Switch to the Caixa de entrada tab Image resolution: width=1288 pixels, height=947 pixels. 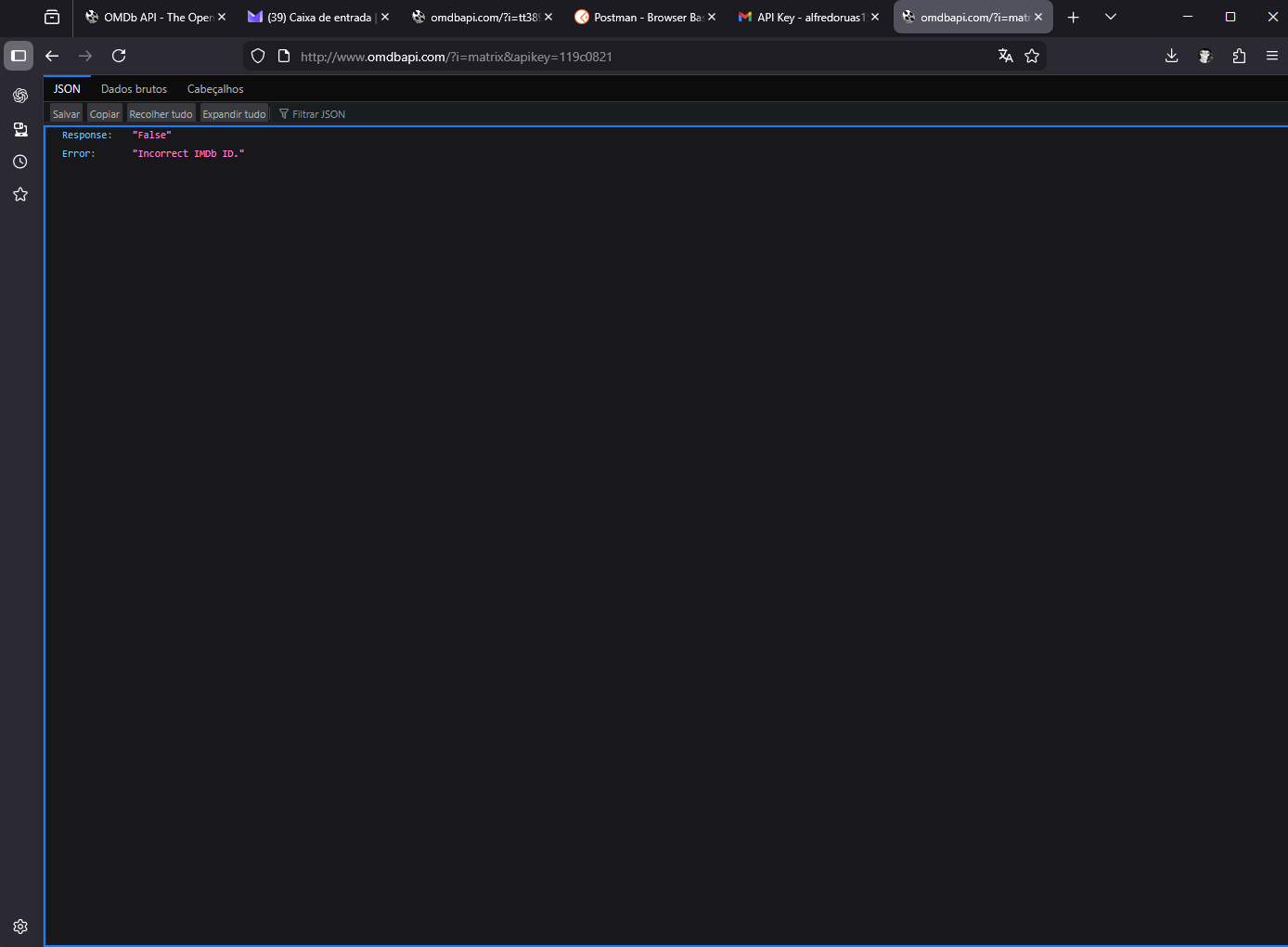pyautogui.click(x=317, y=17)
